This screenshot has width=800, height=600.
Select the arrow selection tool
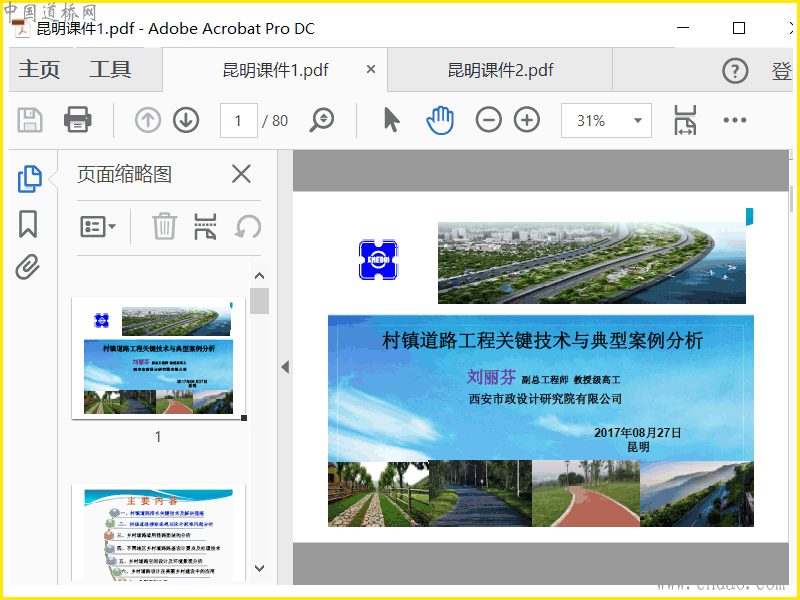(x=391, y=120)
